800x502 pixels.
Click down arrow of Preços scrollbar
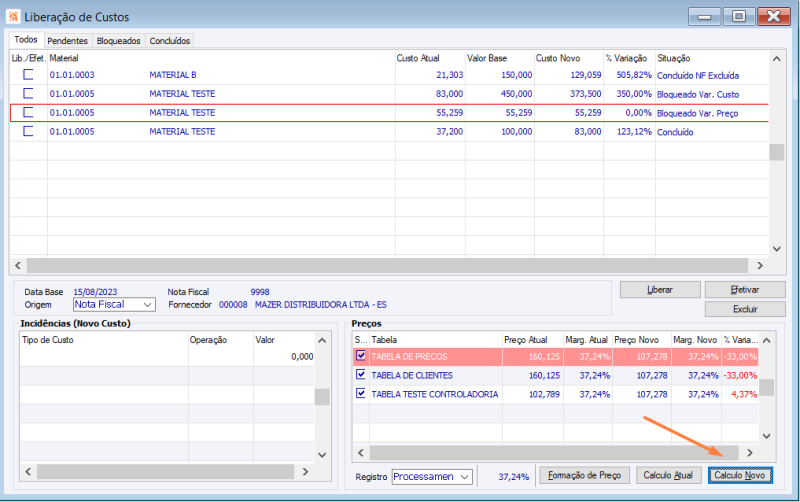pos(766,436)
